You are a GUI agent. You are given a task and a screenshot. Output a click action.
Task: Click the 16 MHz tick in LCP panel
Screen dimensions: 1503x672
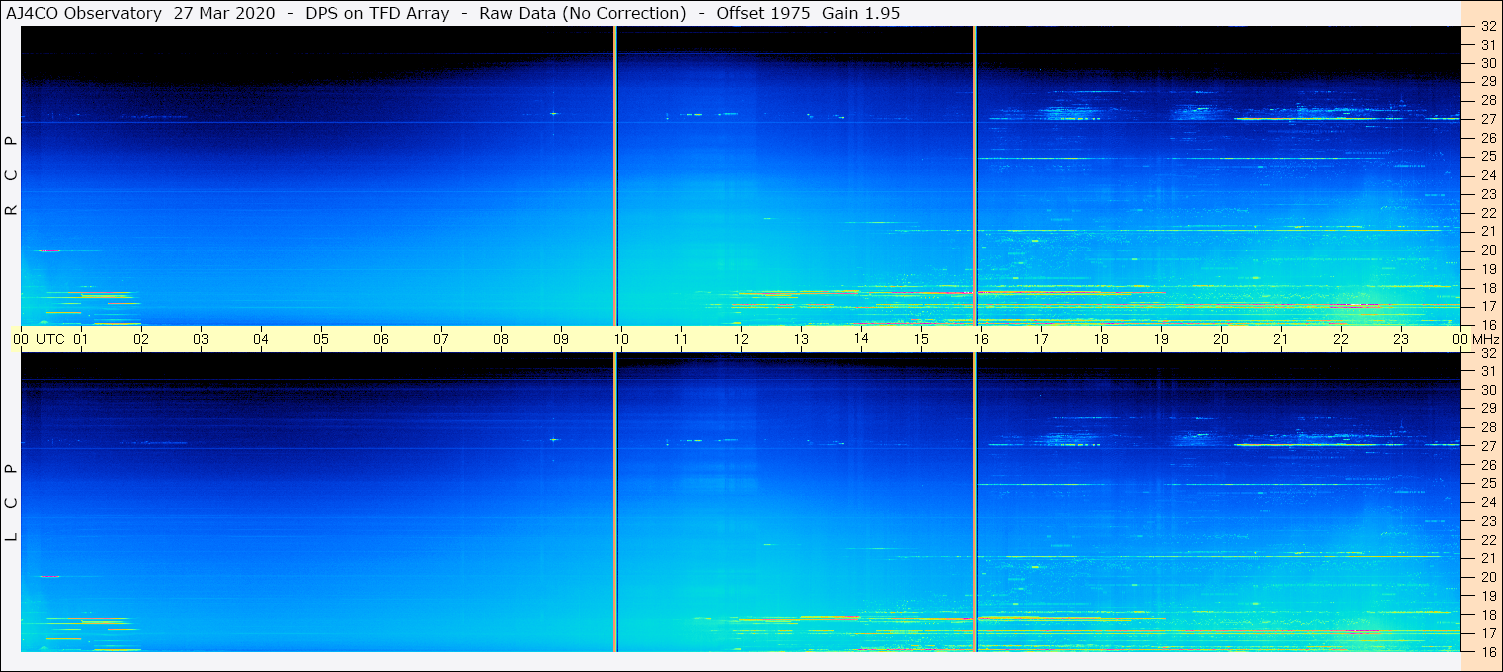pyautogui.click(x=1488, y=651)
